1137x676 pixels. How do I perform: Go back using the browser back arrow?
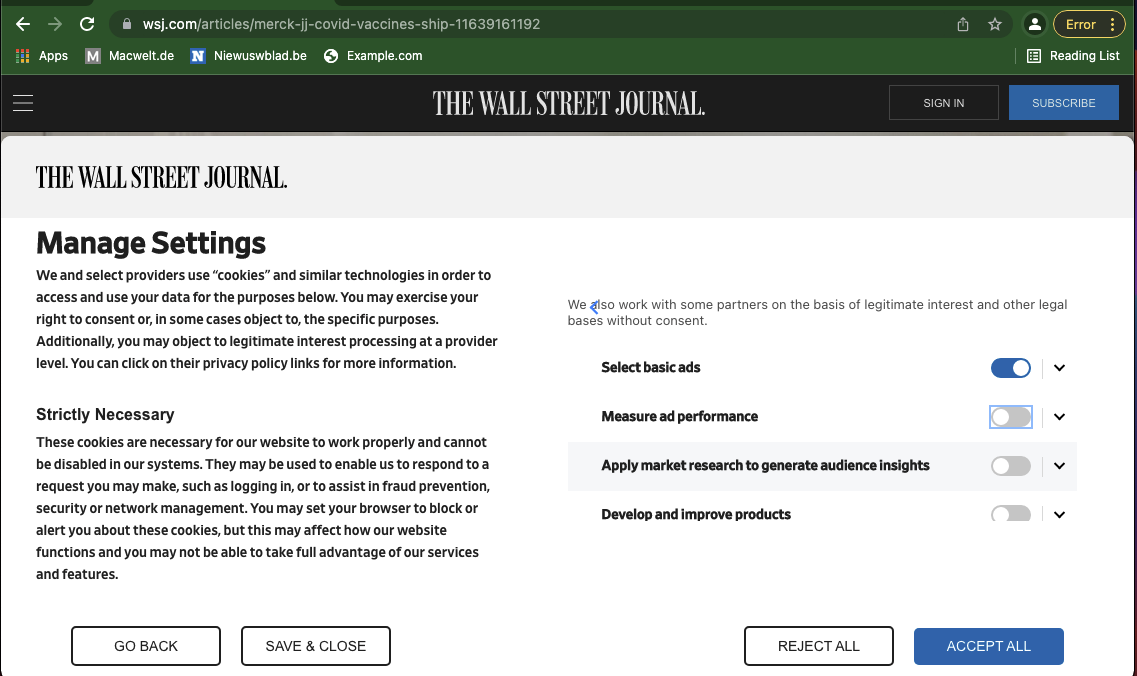[x=22, y=24]
